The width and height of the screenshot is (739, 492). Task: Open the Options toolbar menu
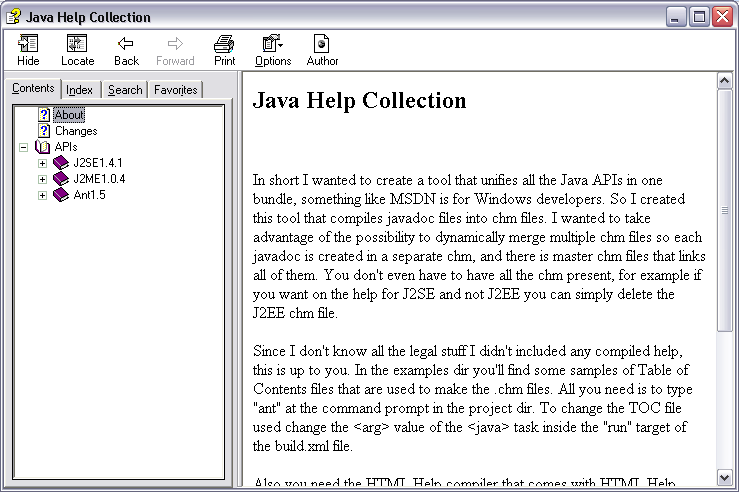pos(272,44)
